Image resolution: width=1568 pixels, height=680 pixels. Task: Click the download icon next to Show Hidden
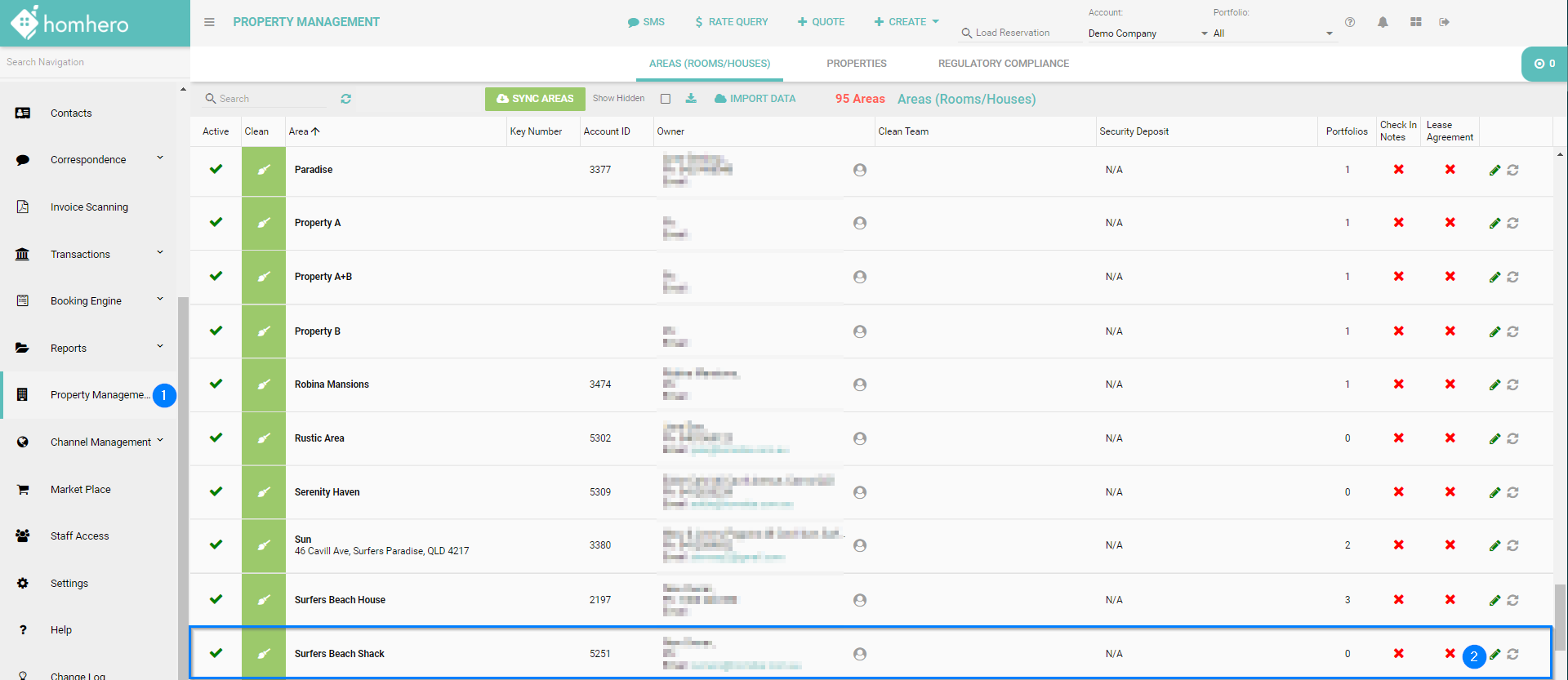(x=691, y=99)
